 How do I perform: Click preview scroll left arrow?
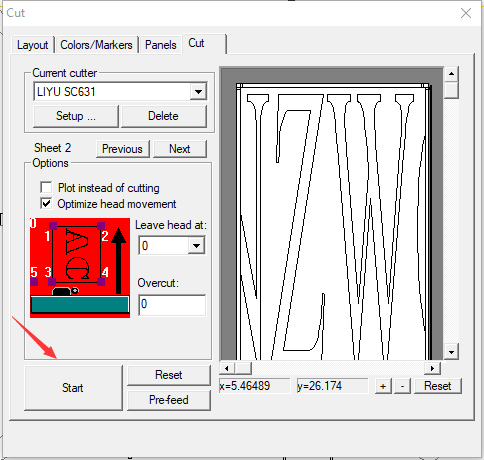point(227,368)
